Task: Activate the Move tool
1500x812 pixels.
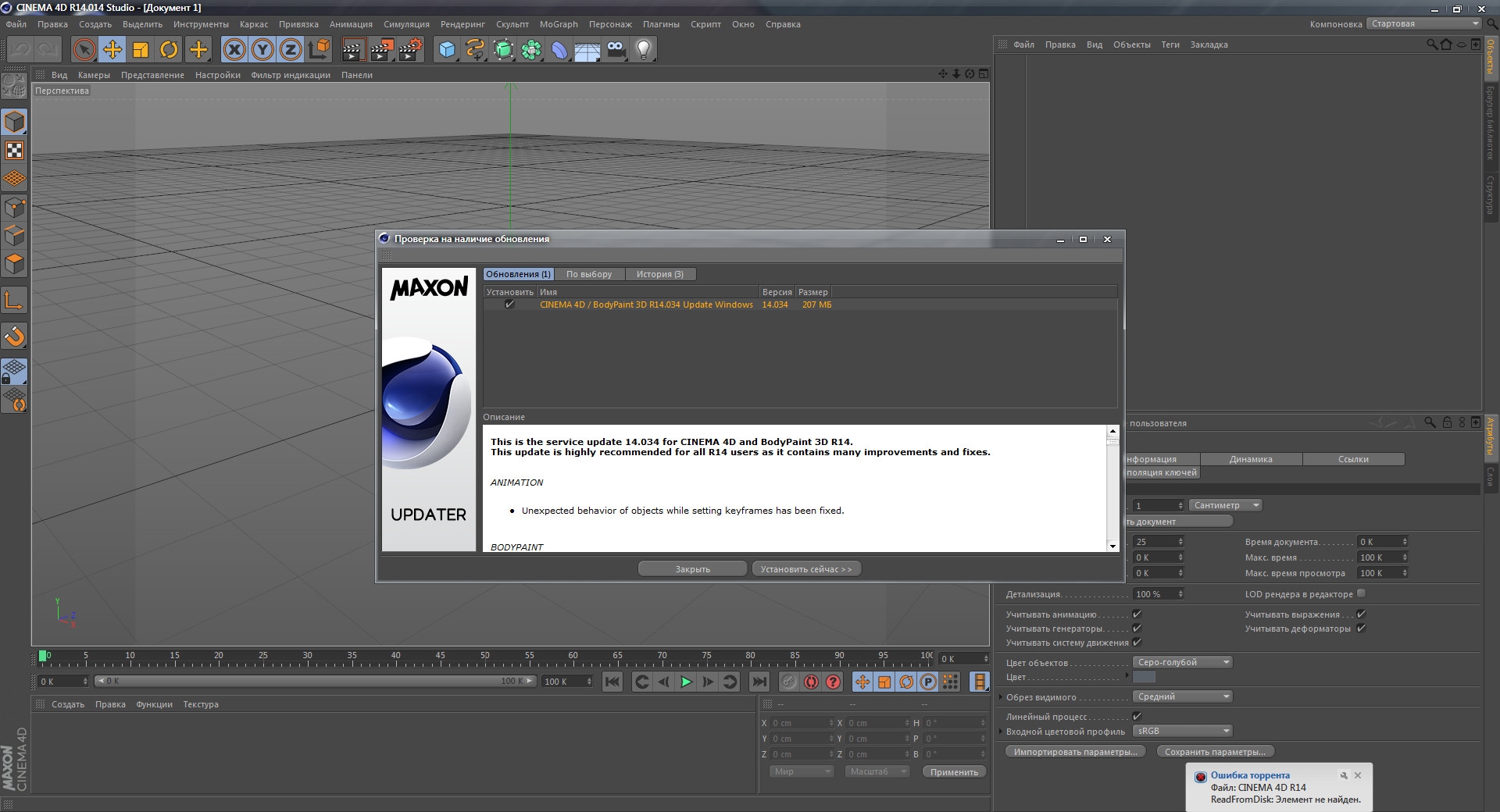Action: coord(112,49)
